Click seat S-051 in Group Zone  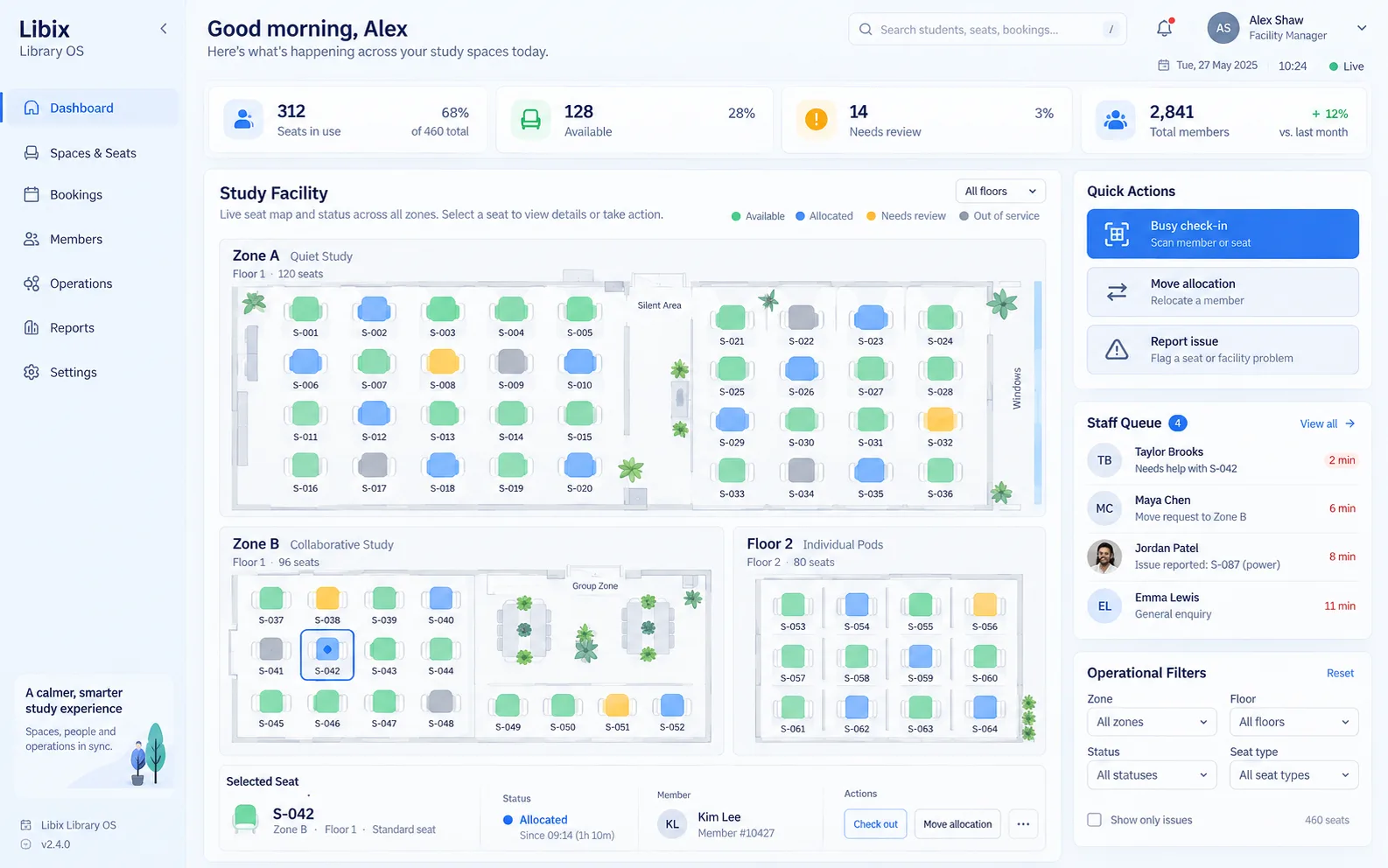pyautogui.click(x=617, y=705)
